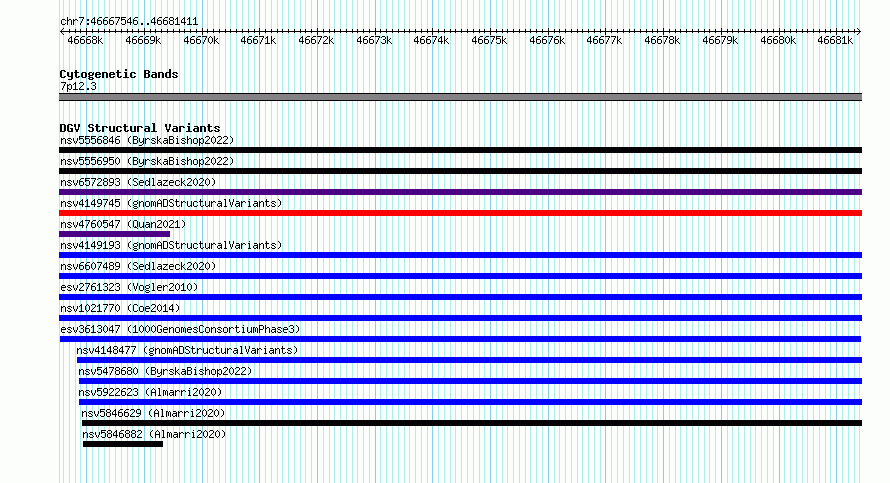Viewport: 890px width, 483px height.
Task: Click the 46672k ruler mark
Action: coord(316,40)
